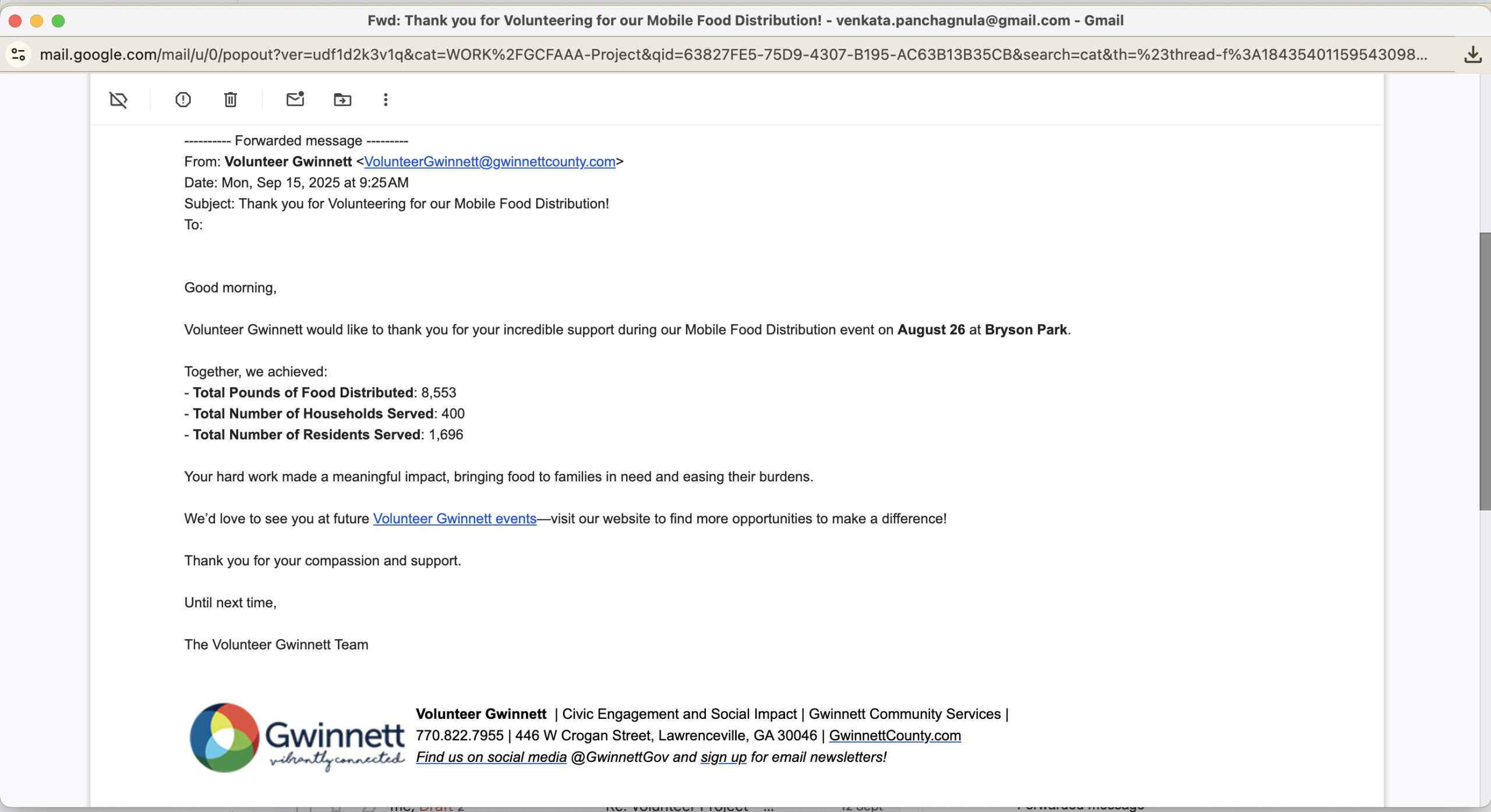Click the site information icon in address bar
The height and width of the screenshot is (812, 1491).
click(x=18, y=54)
